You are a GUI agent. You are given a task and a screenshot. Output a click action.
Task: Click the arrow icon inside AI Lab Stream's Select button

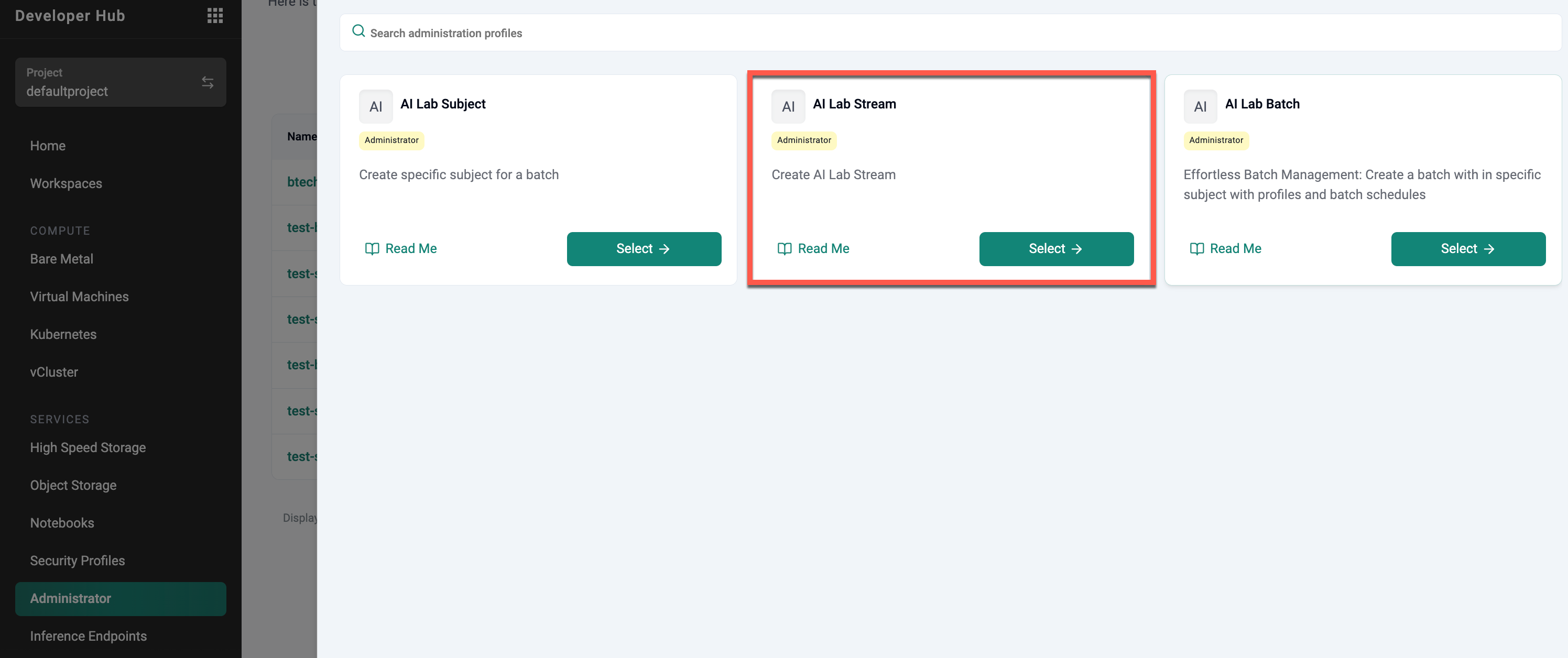[x=1078, y=248]
